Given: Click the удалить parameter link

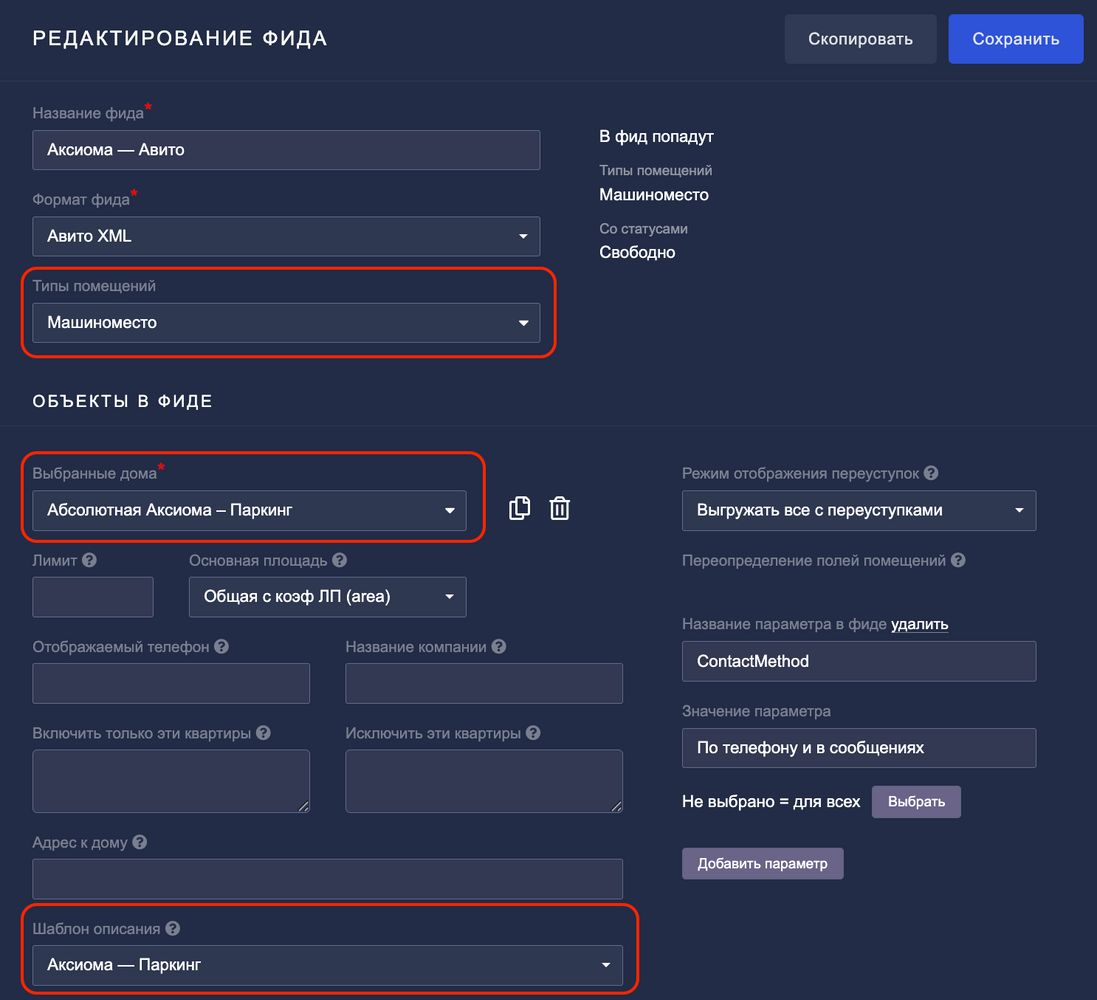Looking at the screenshot, I should click(x=919, y=624).
